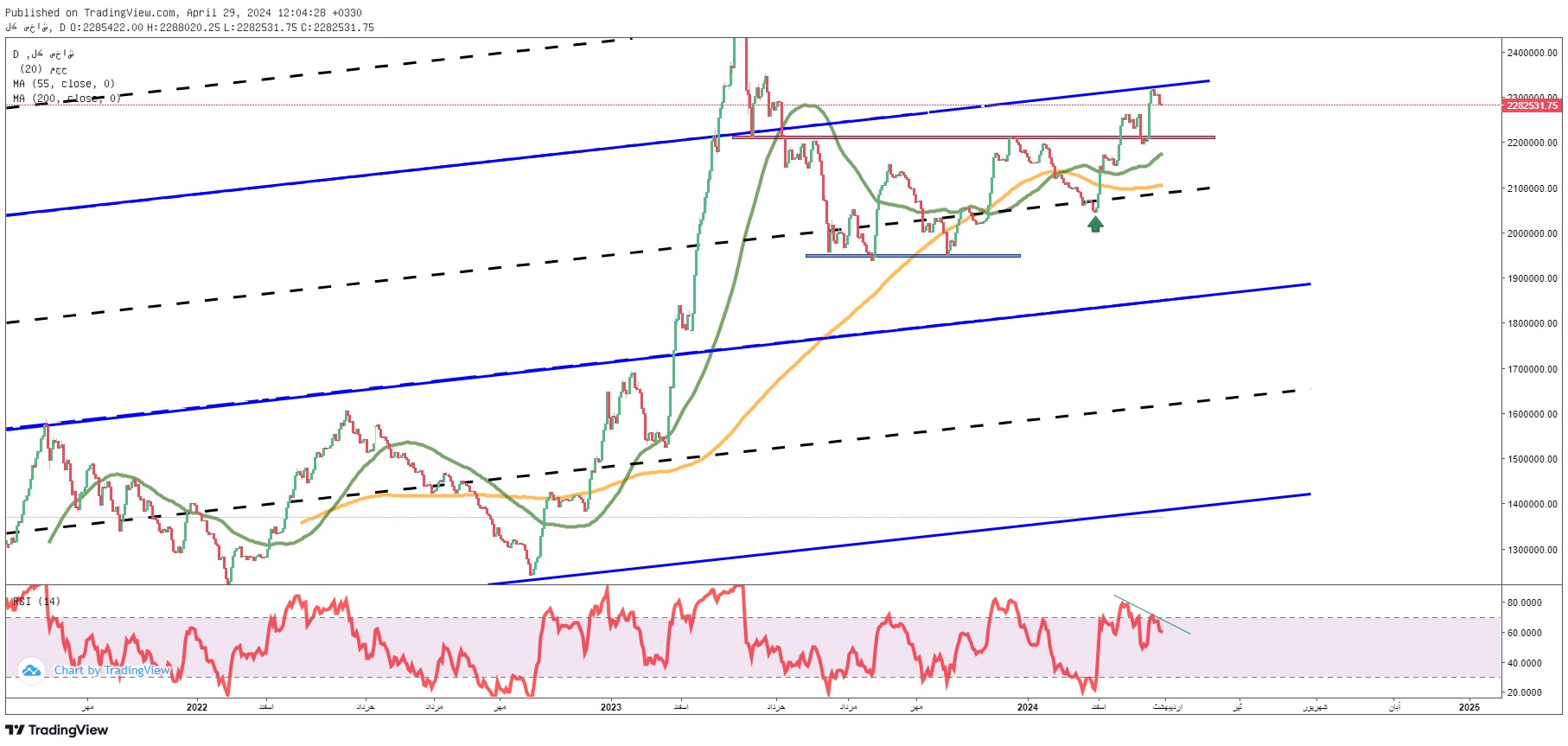This screenshot has height=746, width=1568.
Task: Click the 2200000.00 price axis label
Action: coord(1532,143)
